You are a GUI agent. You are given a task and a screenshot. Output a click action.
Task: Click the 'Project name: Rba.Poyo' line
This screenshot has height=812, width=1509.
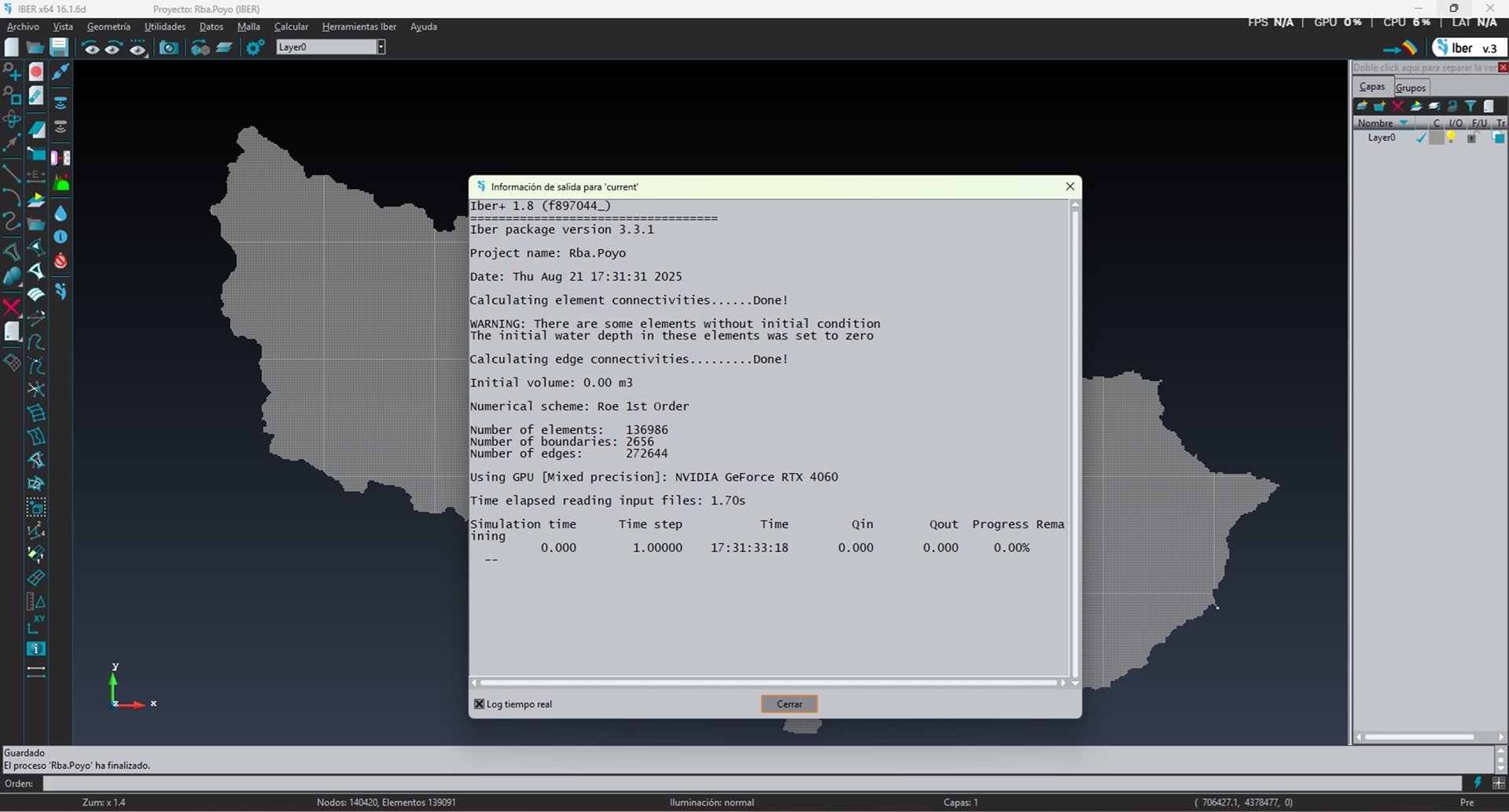[x=548, y=253]
